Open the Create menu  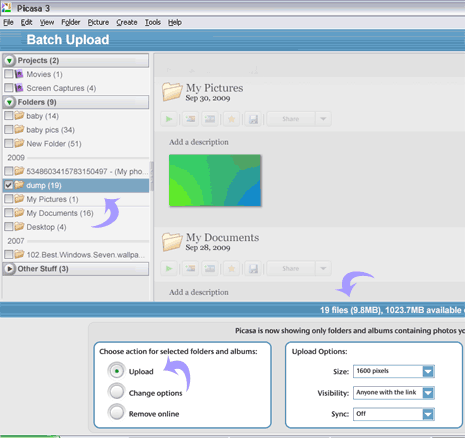click(x=127, y=22)
